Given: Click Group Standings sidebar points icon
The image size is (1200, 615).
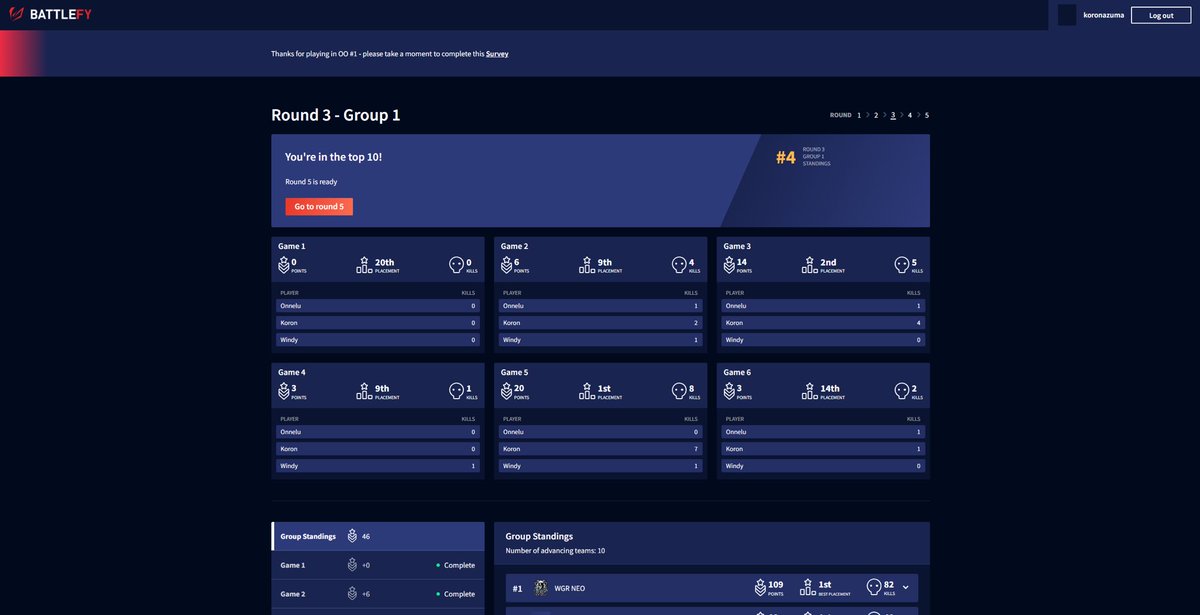Looking at the screenshot, I should 352,536.
